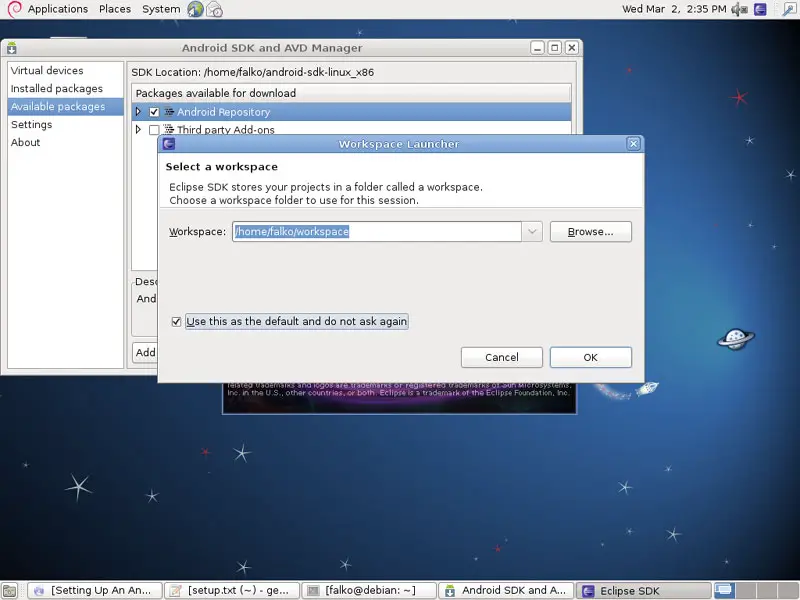Click Cancel in Workspace Launcher
800x600 pixels.
pyautogui.click(x=502, y=357)
